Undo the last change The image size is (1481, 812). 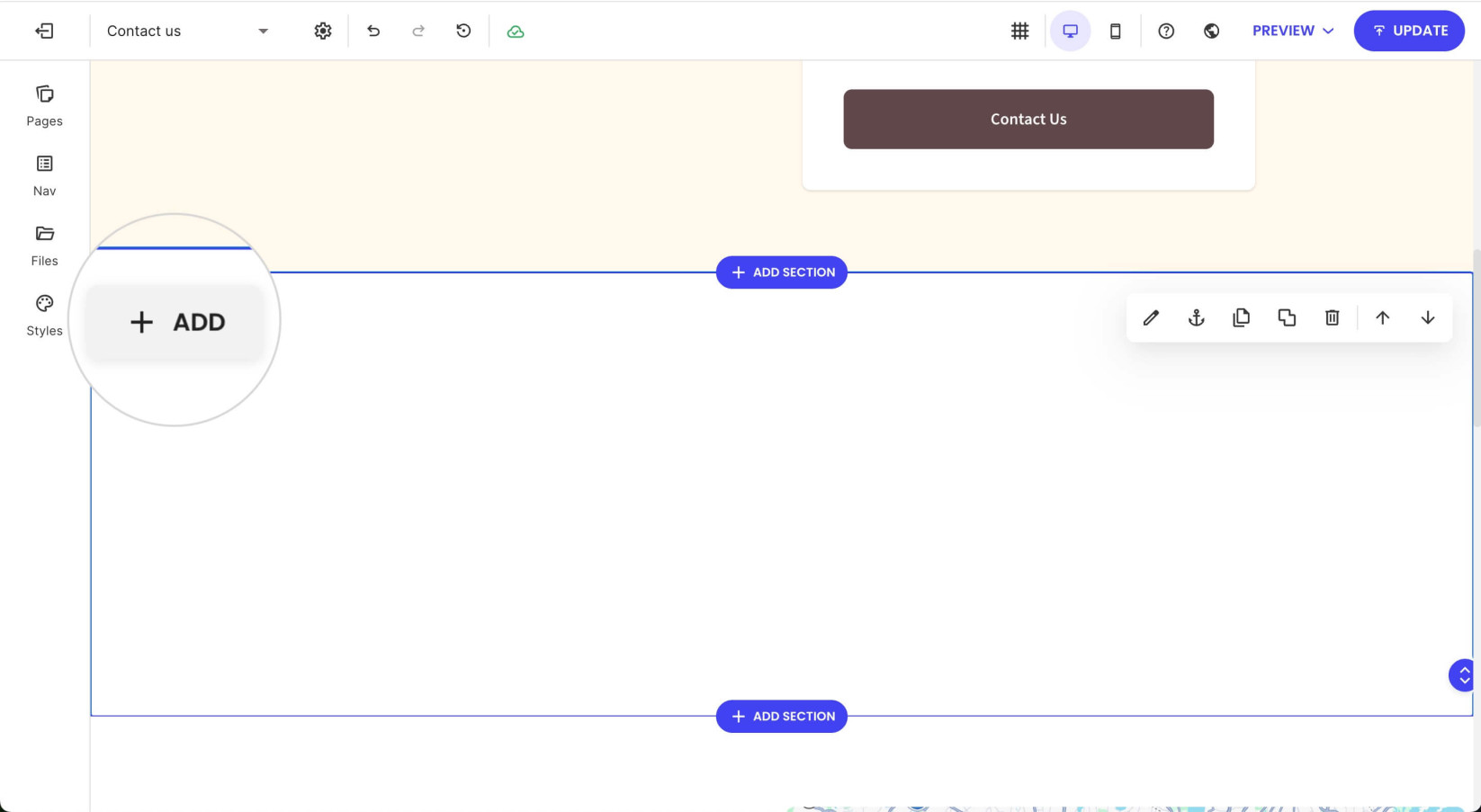(x=373, y=31)
